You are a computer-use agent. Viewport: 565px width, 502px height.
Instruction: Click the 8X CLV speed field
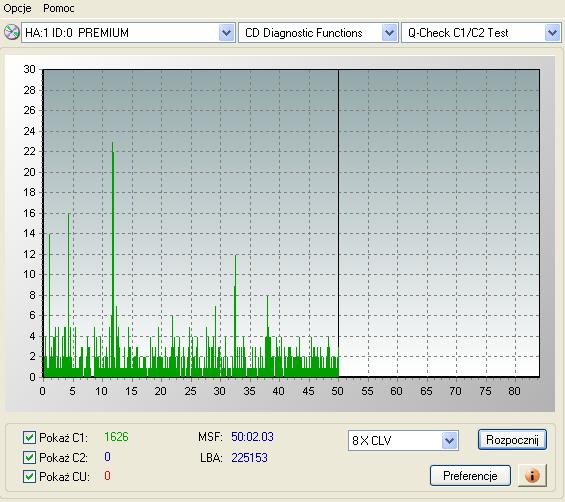395,440
